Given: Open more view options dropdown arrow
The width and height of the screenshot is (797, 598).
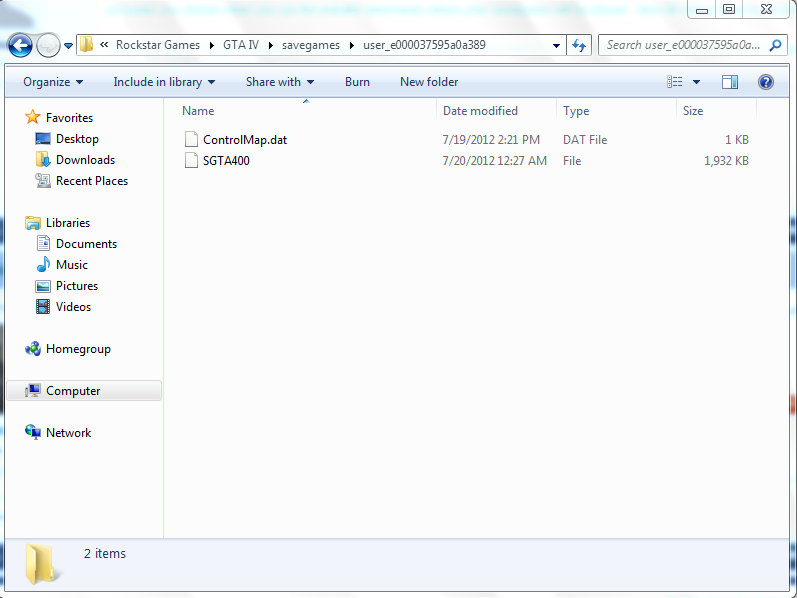Looking at the screenshot, I should coord(696,82).
